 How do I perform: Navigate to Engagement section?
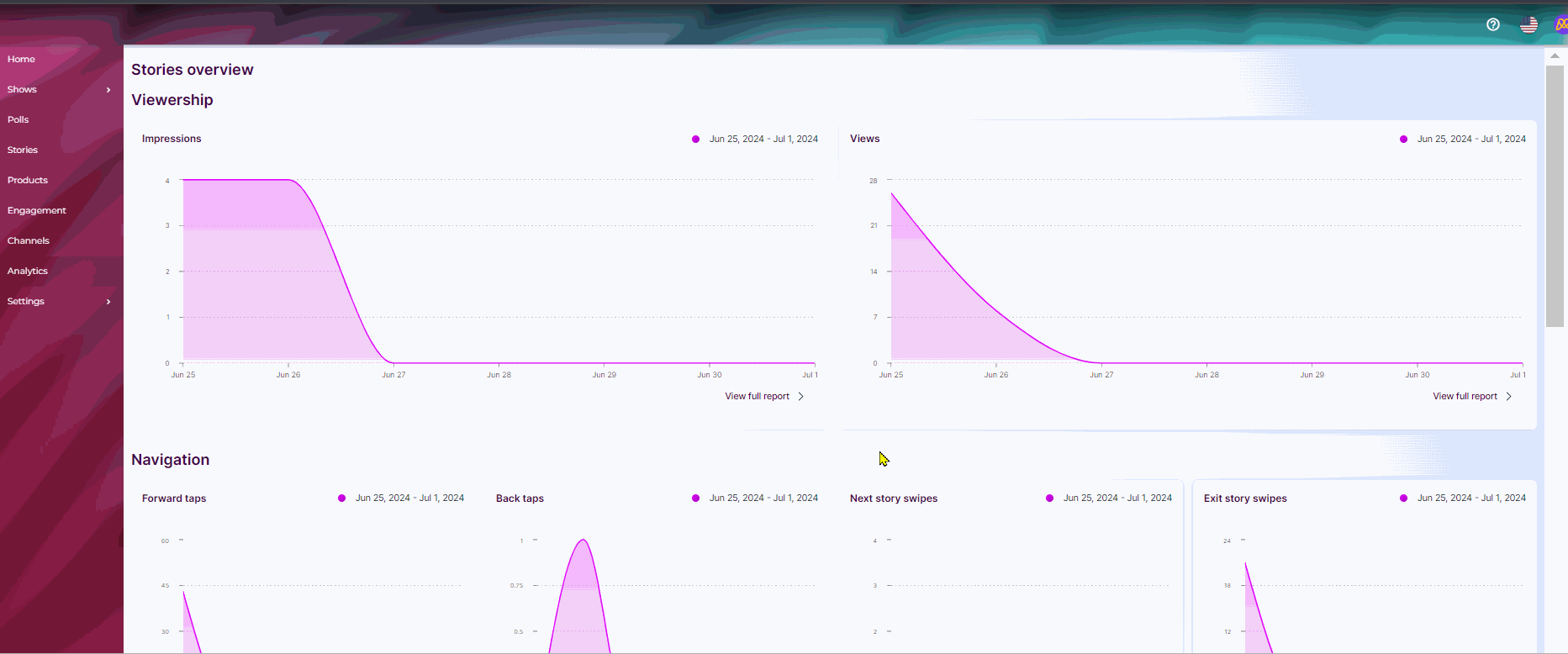(37, 210)
